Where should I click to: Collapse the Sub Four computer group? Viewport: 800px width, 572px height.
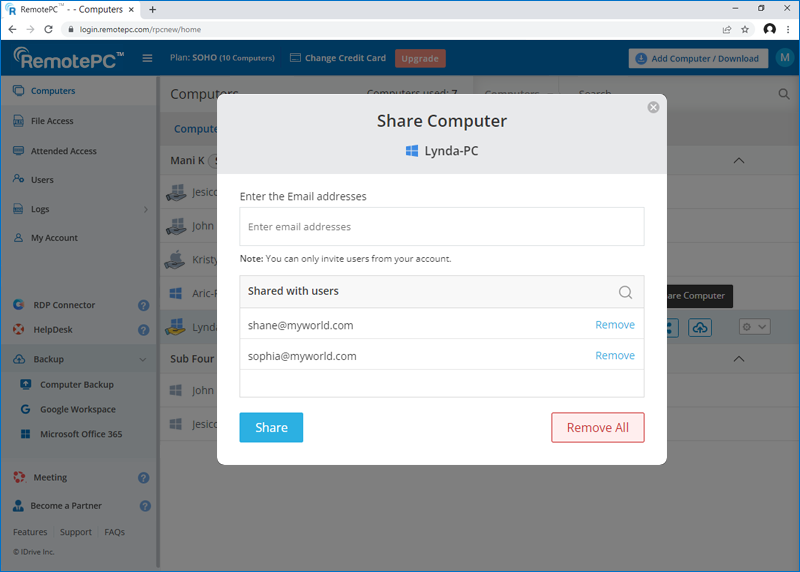[739, 359]
